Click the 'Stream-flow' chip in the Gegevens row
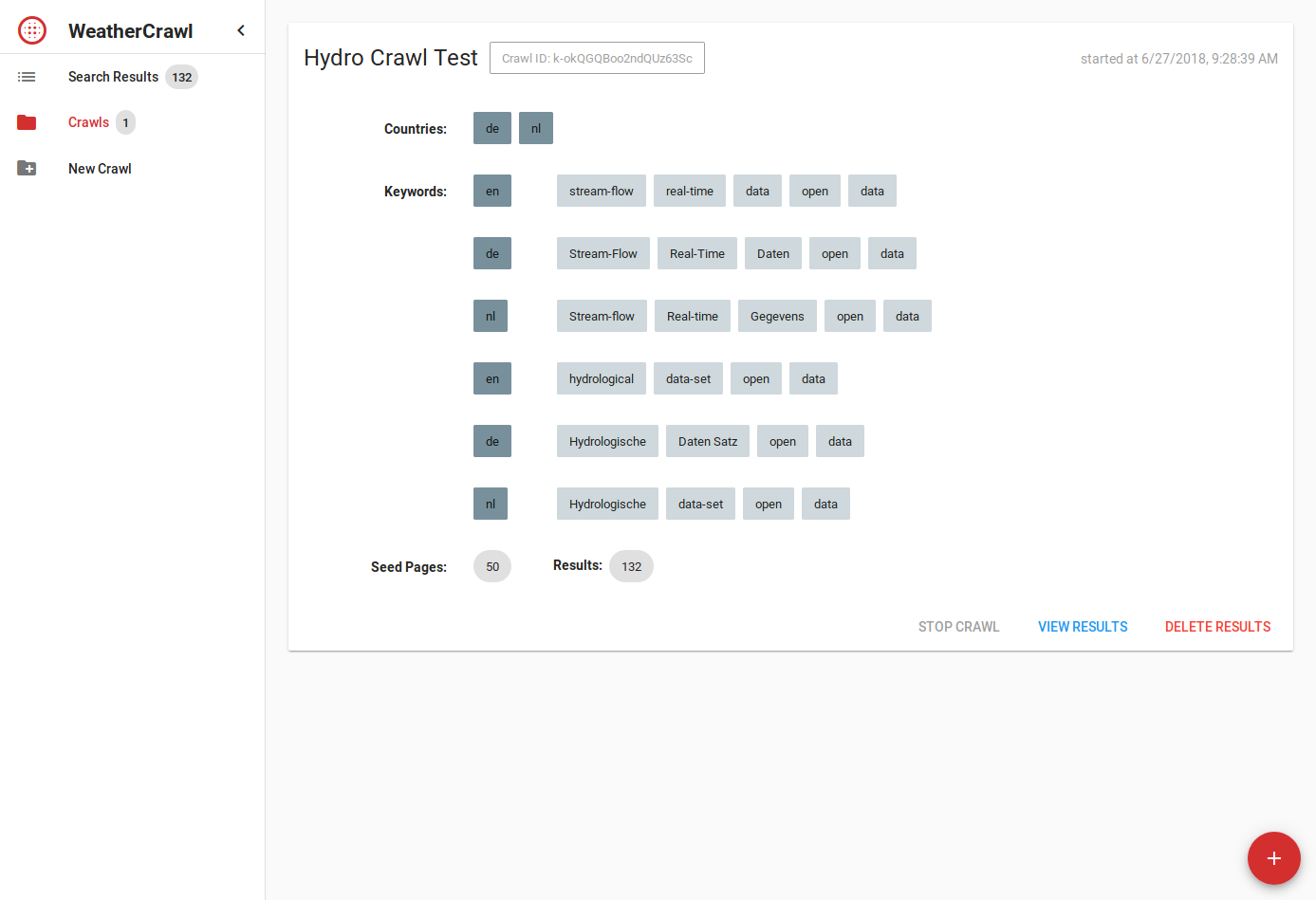Viewport: 1316px width, 900px height. tap(602, 316)
